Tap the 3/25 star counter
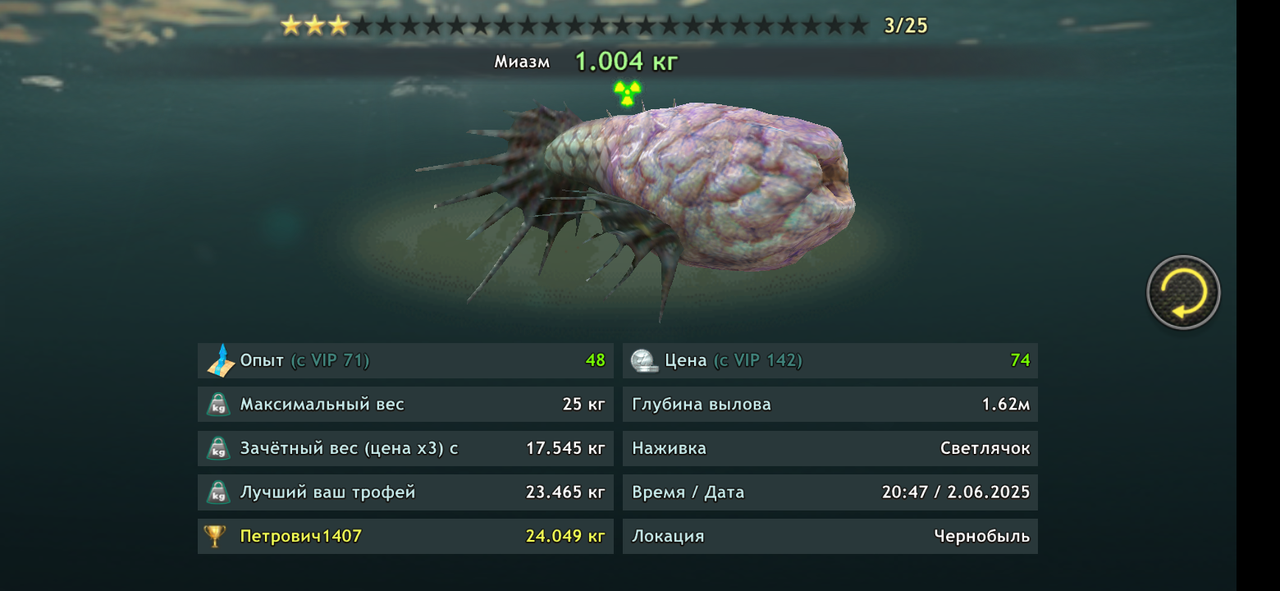The image size is (1280, 591). (906, 26)
